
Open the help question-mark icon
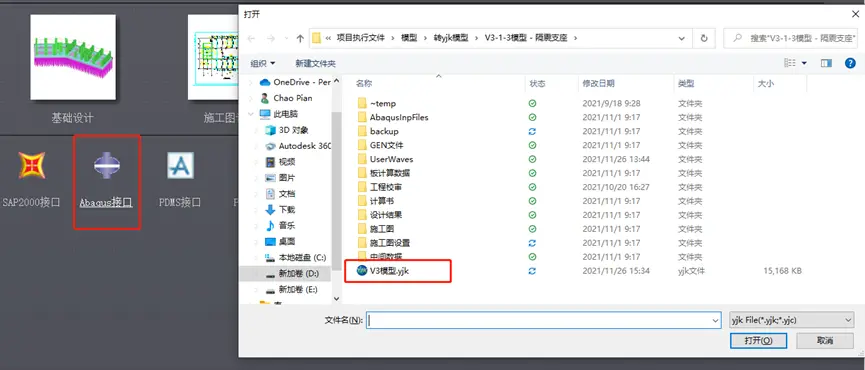click(850, 63)
